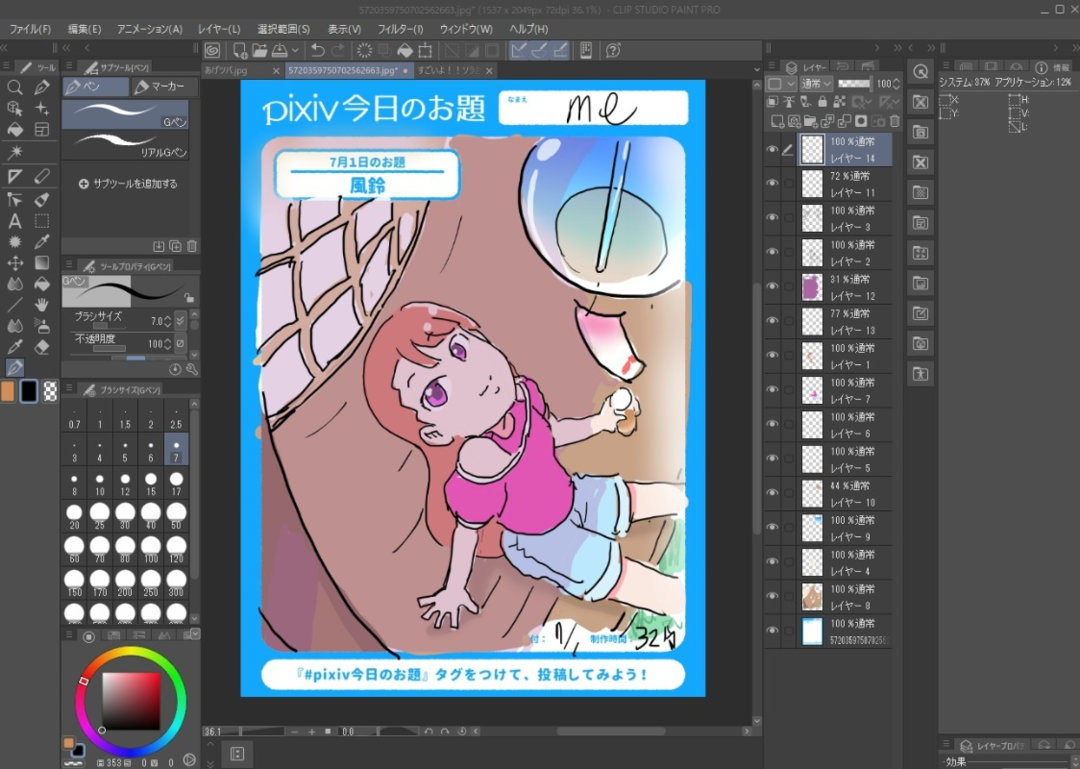The image size is (1080, 769).
Task: Delete layer using trash icon
Action: pyautogui.click(x=895, y=121)
